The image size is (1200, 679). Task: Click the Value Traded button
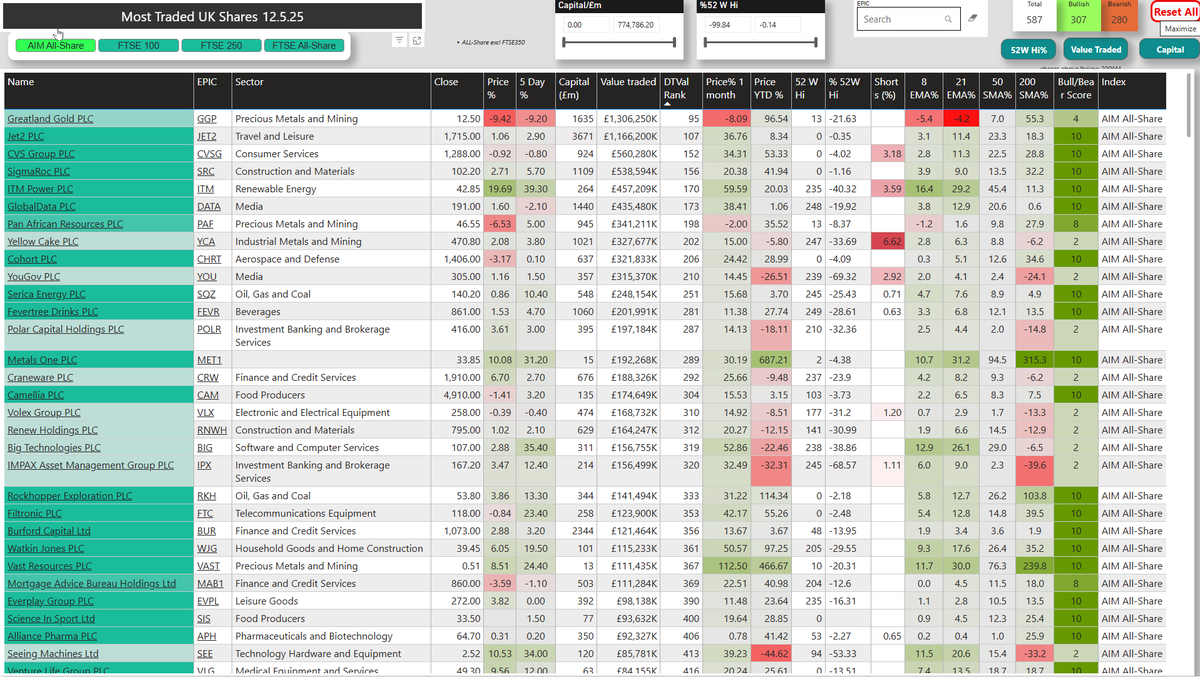1095,49
